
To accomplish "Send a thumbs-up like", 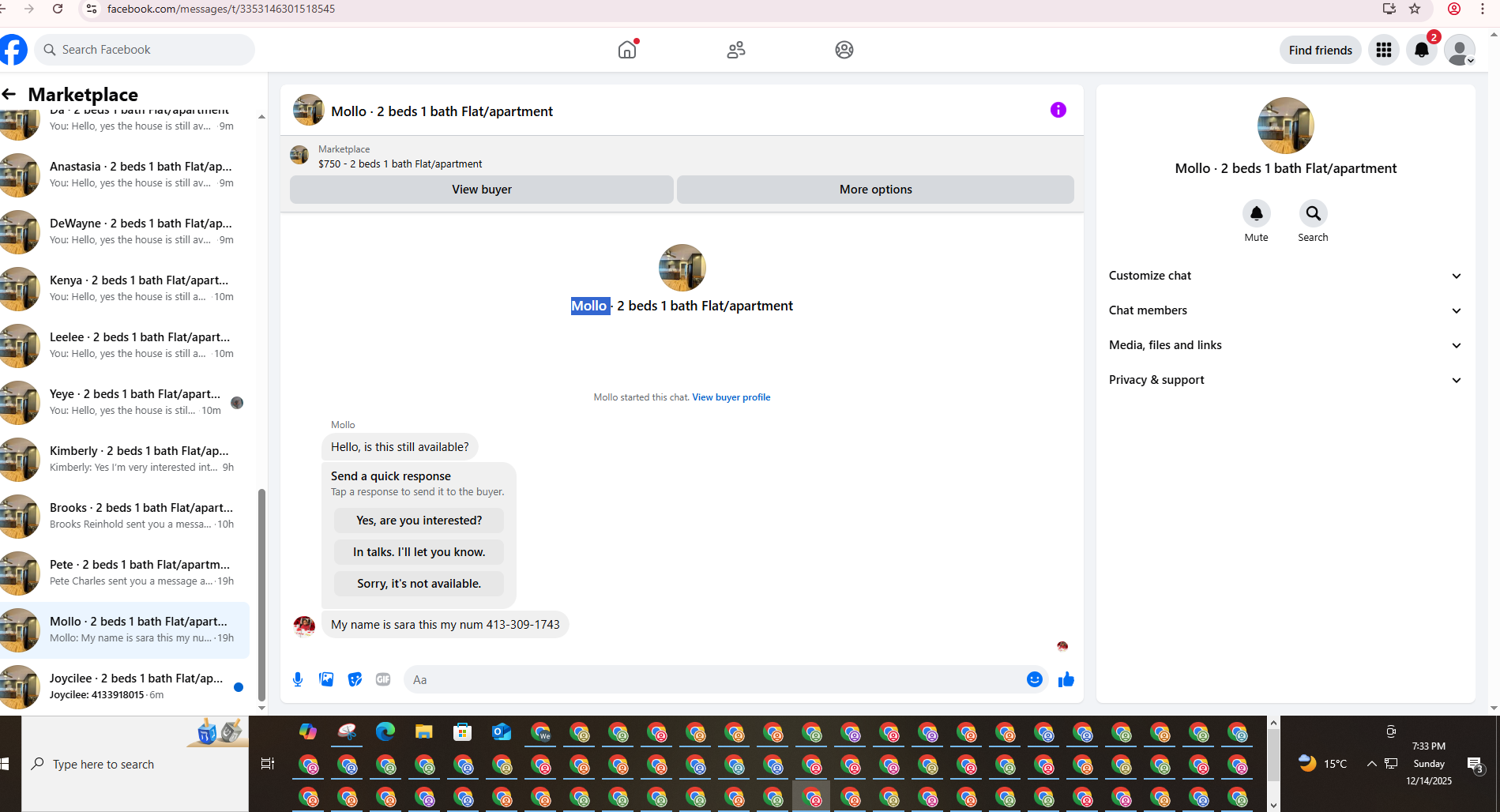I will pos(1066,679).
